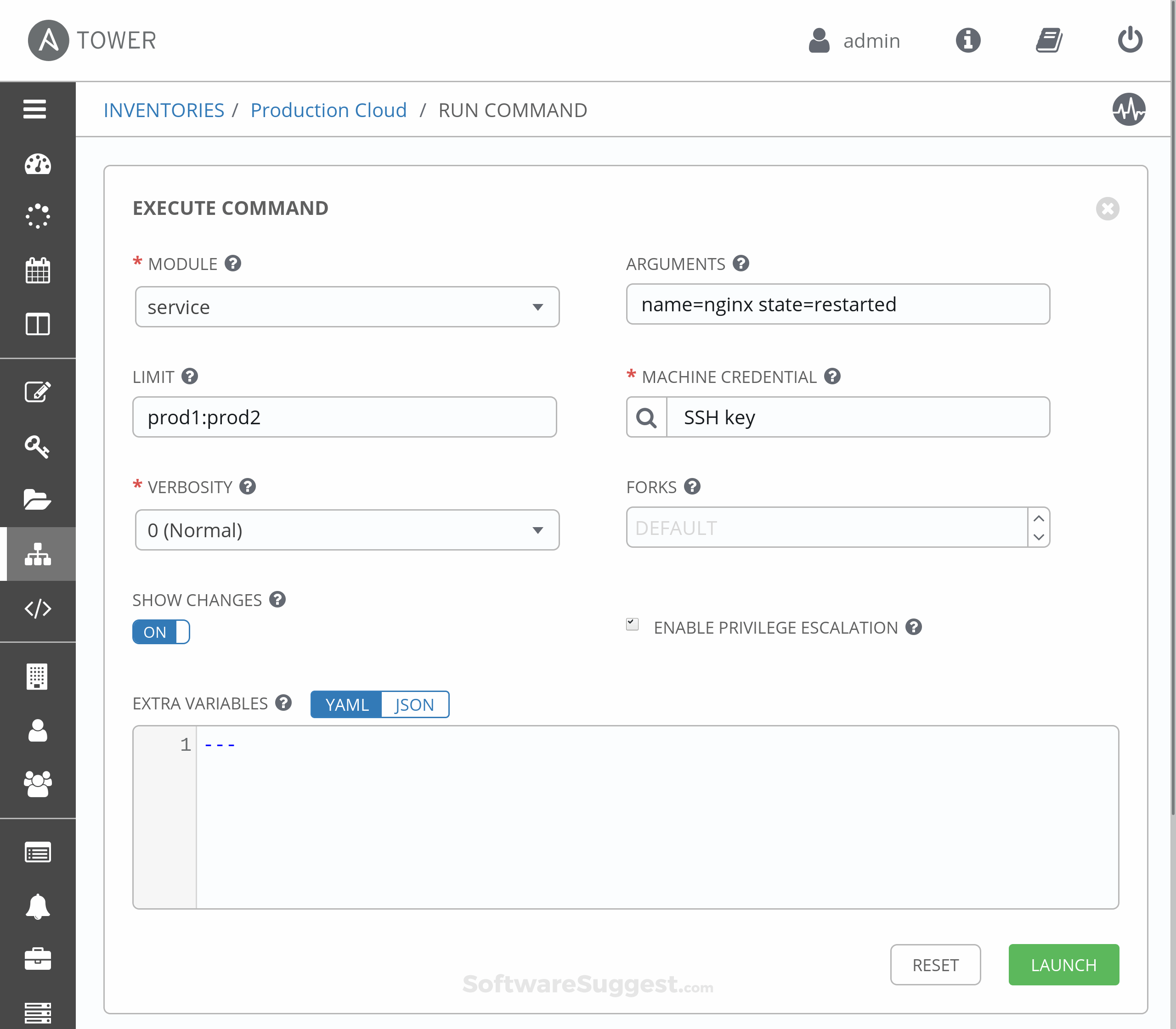
Task: Increment Forks using the up stepper arrow
Action: 1038,517
